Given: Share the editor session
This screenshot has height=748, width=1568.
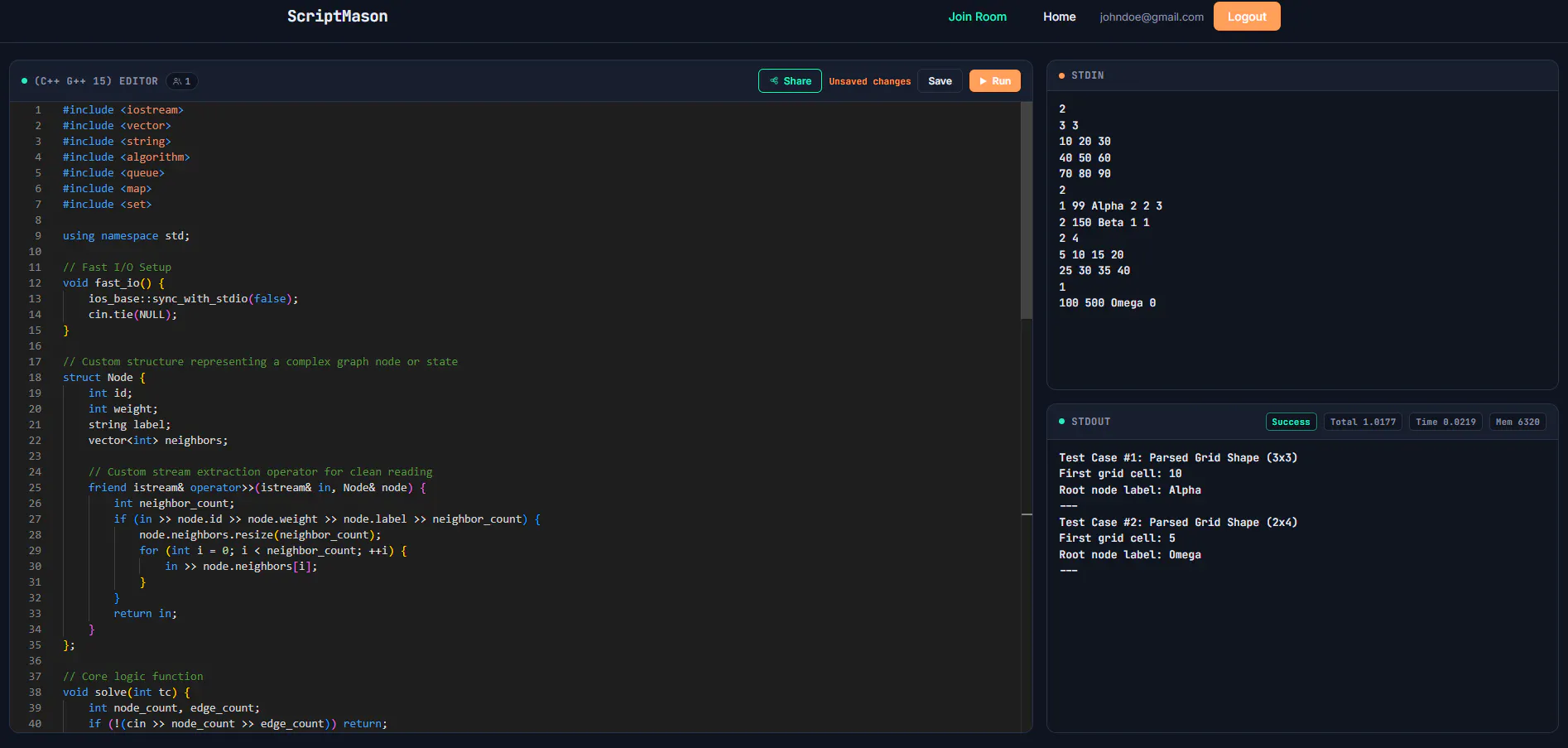Looking at the screenshot, I should (x=790, y=81).
